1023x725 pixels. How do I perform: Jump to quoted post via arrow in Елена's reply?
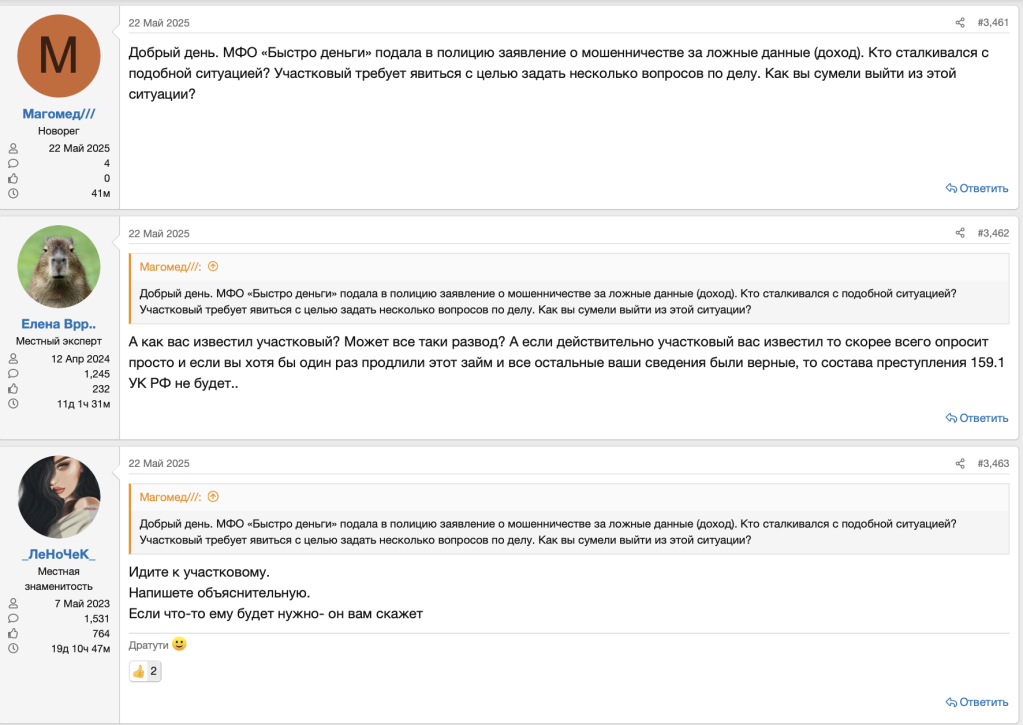tap(213, 267)
